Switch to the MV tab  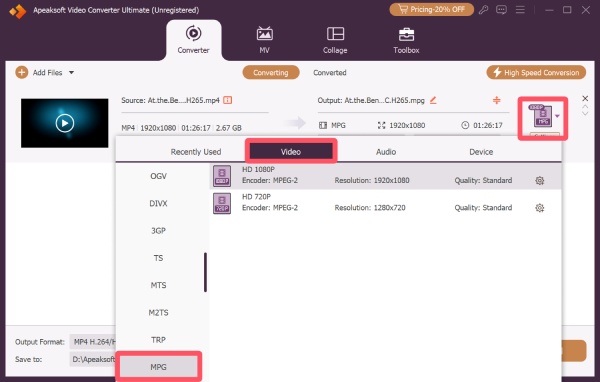click(264, 40)
